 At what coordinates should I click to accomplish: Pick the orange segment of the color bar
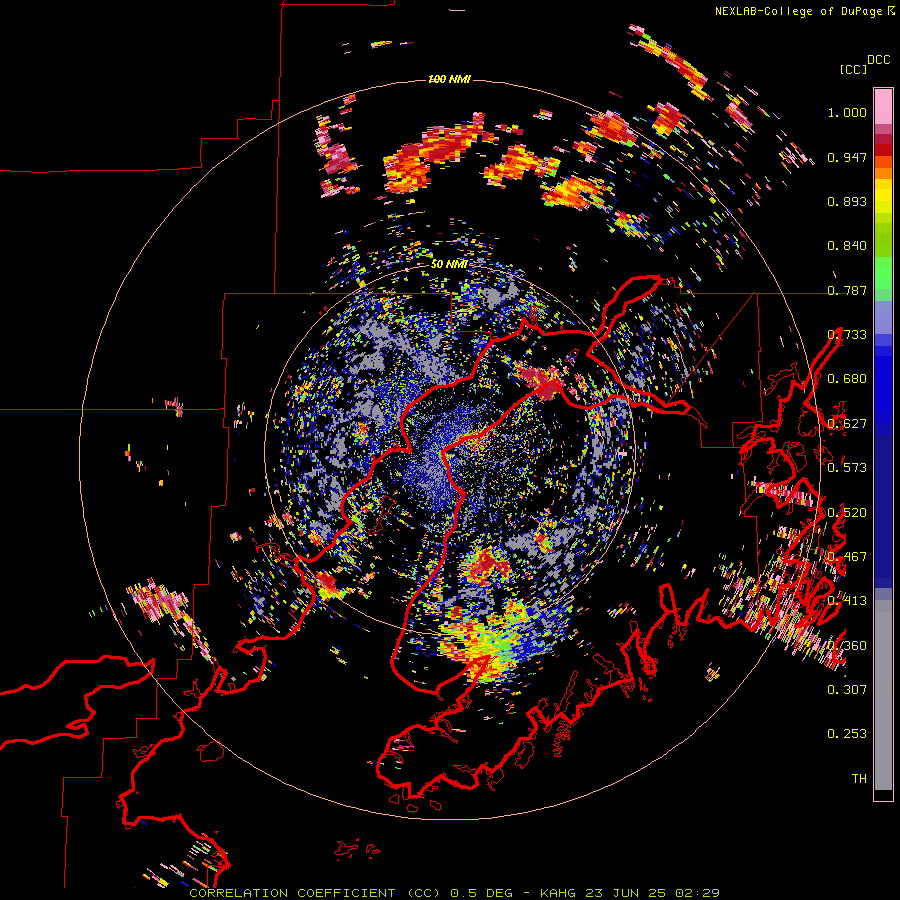[x=883, y=173]
